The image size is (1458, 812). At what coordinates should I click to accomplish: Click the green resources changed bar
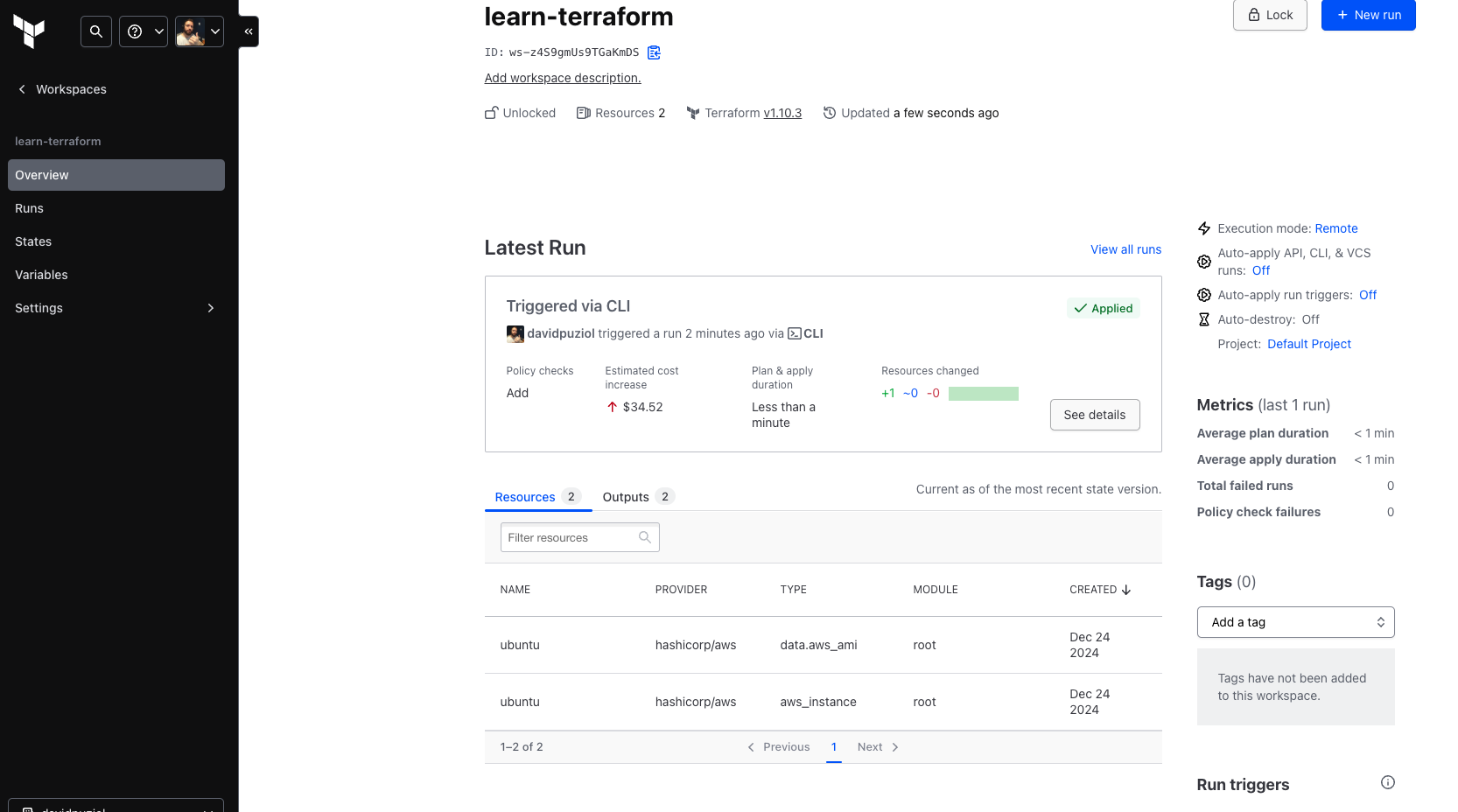[983, 394]
